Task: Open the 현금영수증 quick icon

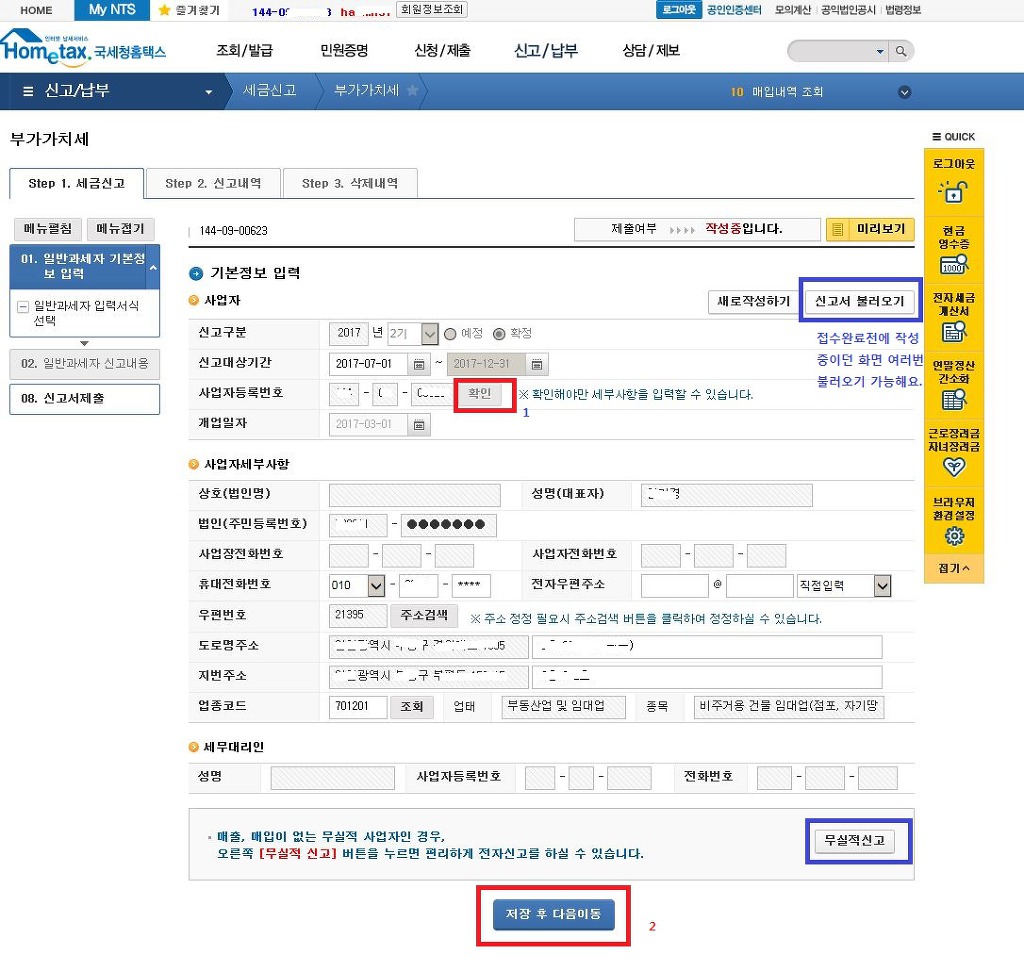Action: (953, 264)
